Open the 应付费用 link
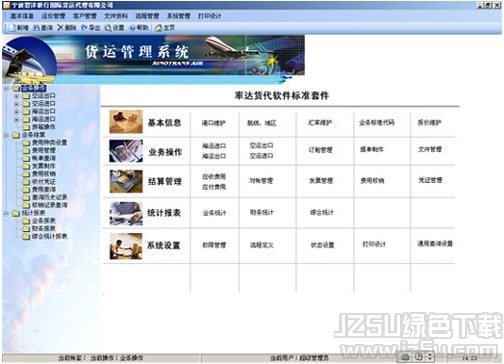 214,187
